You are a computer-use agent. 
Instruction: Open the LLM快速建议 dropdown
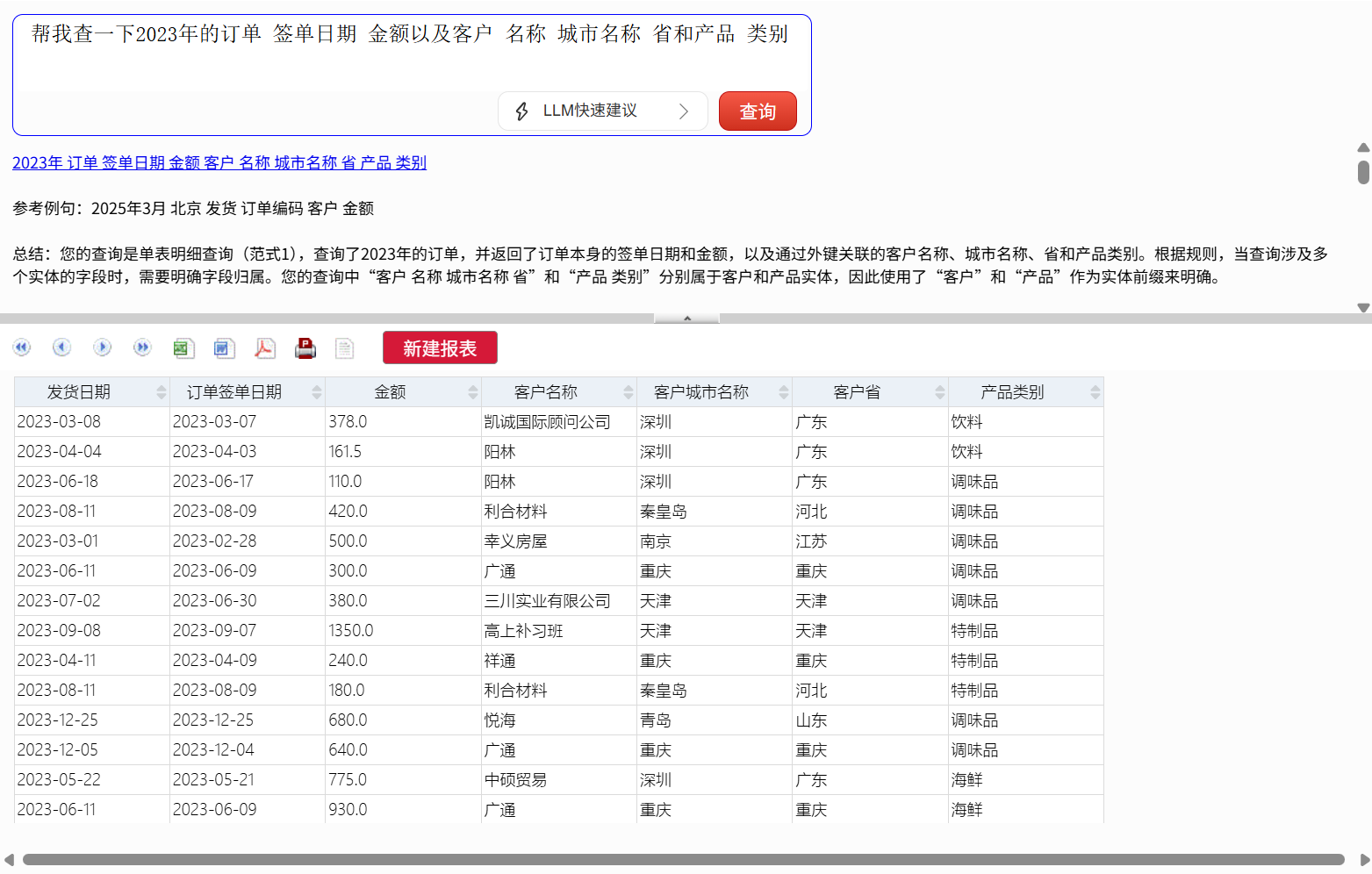point(602,111)
